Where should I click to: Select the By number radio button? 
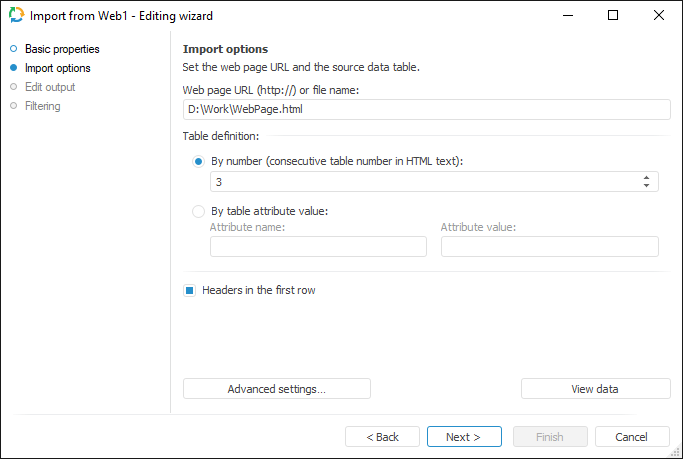pos(198,161)
